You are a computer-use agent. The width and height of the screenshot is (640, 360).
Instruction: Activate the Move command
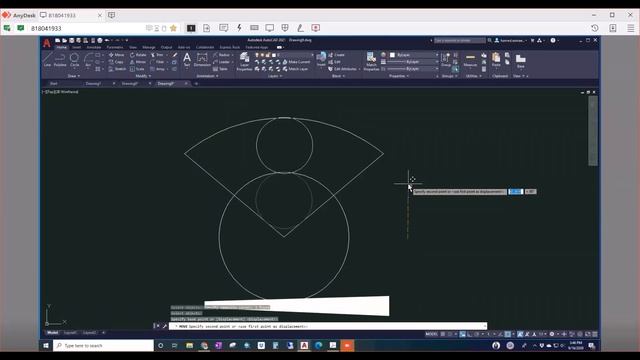coord(116,55)
